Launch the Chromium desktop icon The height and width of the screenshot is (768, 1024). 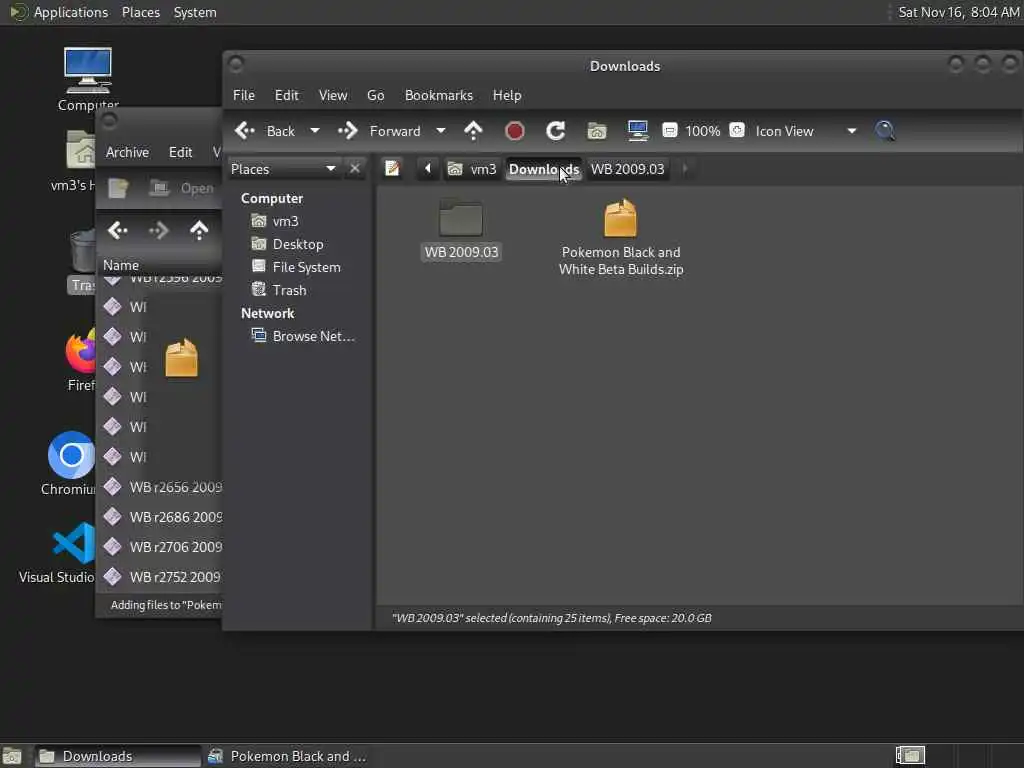pyautogui.click(x=70, y=464)
